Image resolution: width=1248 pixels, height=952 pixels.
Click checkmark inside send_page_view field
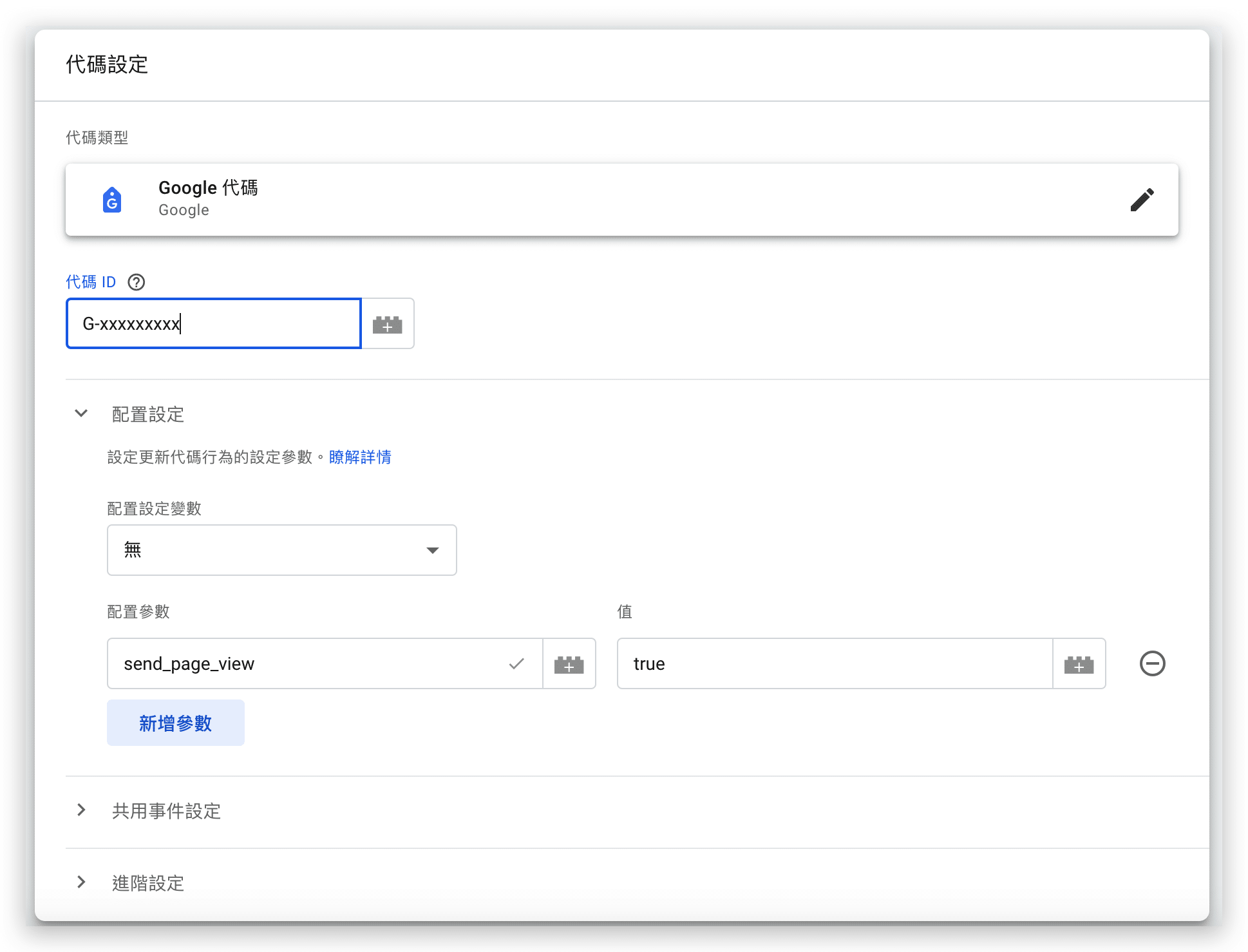[516, 664]
